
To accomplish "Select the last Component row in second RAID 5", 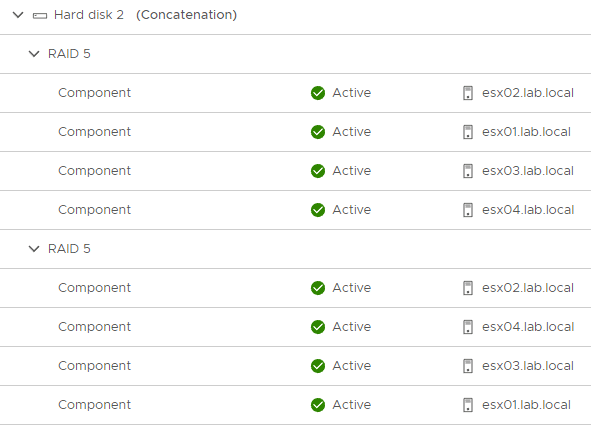I will click(296, 405).
